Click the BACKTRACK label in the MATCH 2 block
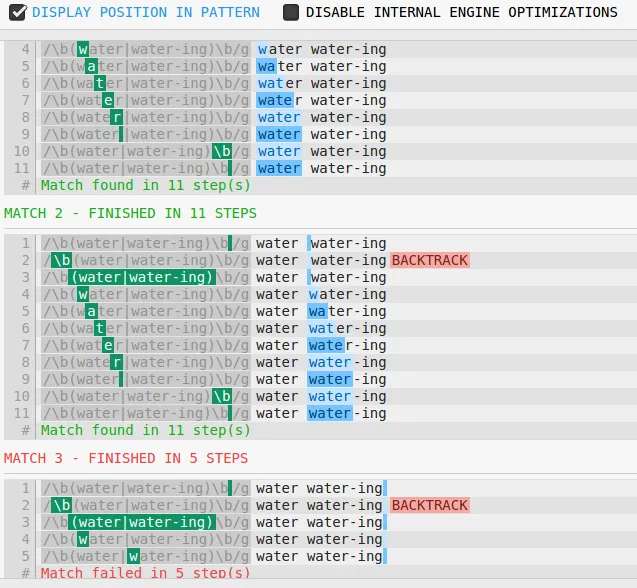The height and width of the screenshot is (588, 637). (430, 260)
